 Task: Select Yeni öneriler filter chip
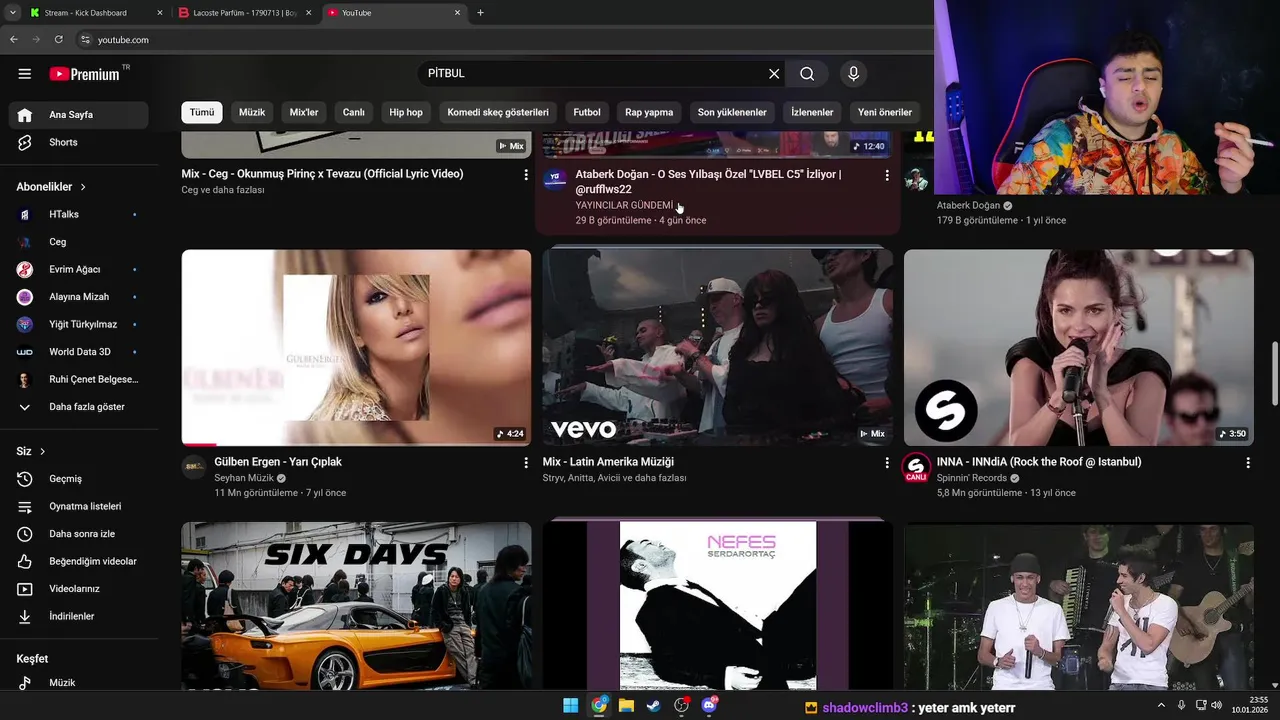pyautogui.click(x=885, y=112)
